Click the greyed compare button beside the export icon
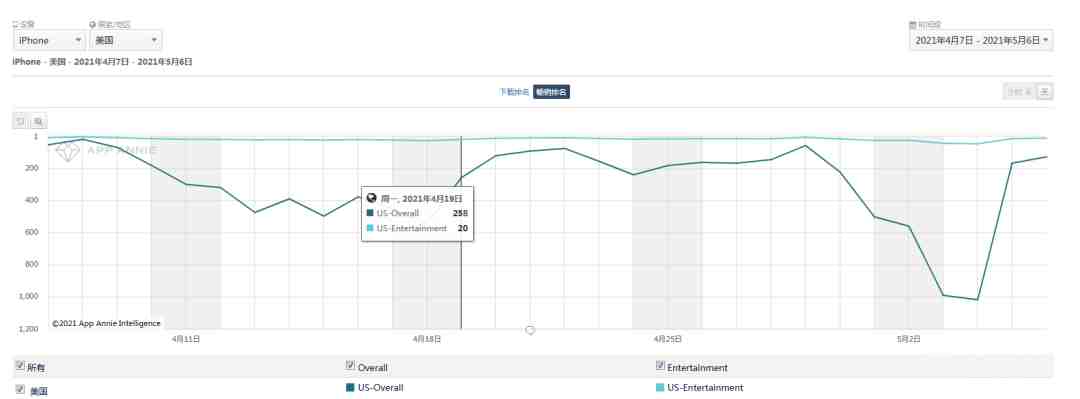Image resolution: width=1080 pixels, height=399 pixels. click(1019, 91)
